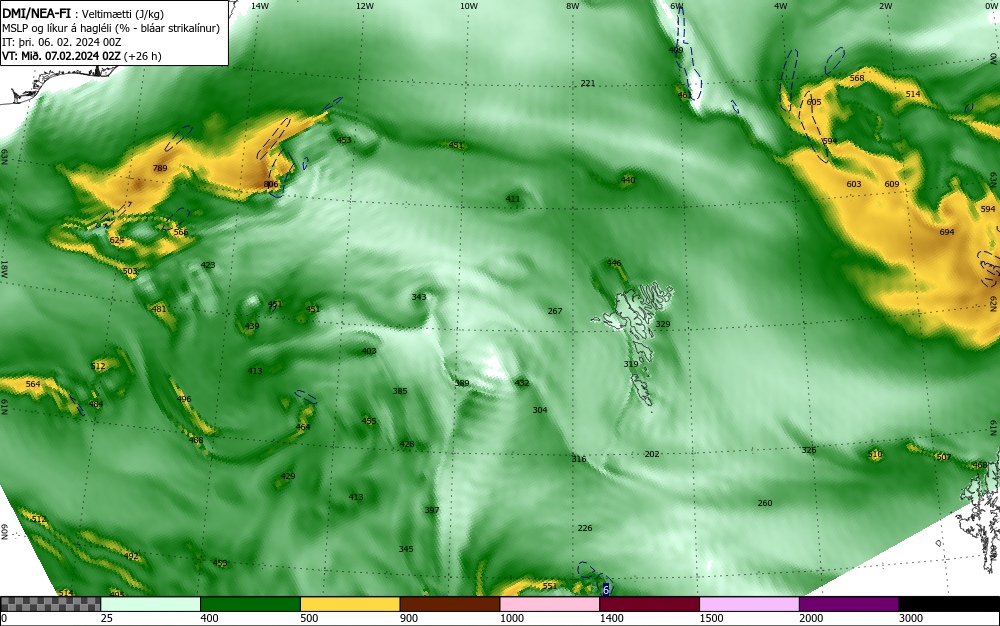The height and width of the screenshot is (626, 1000).
Task: Click the '551' value near the bottom
Action: [550, 586]
